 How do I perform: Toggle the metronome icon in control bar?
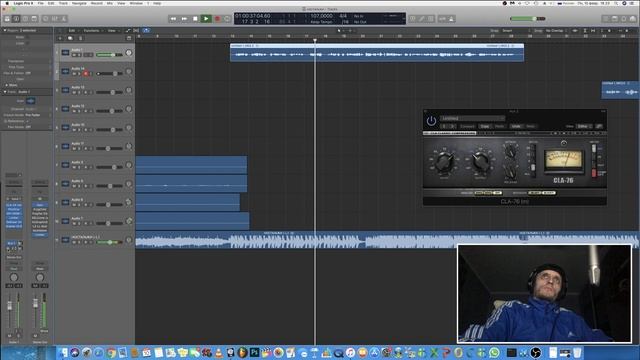[451, 19]
